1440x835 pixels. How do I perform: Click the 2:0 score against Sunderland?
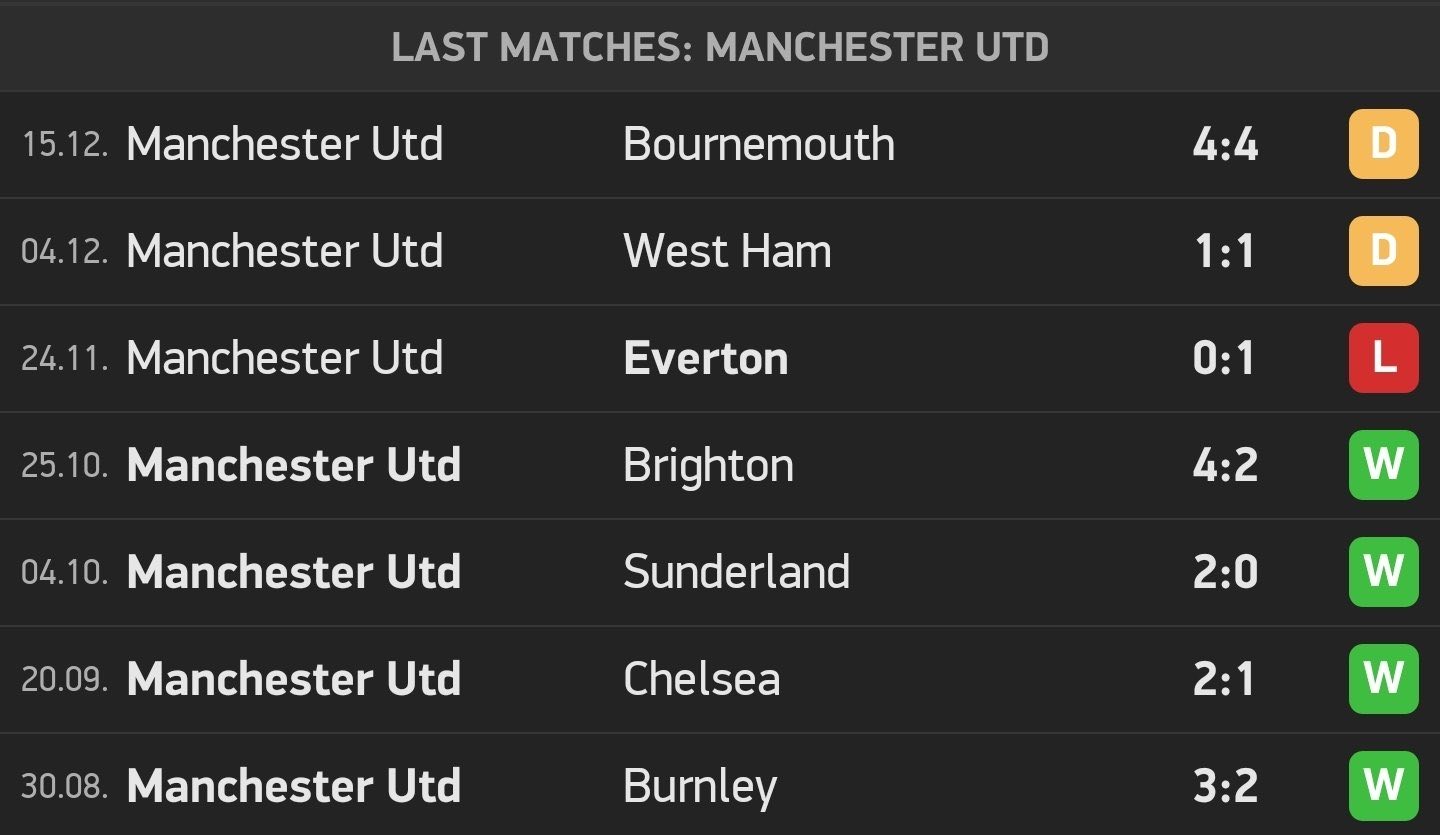pos(1225,572)
